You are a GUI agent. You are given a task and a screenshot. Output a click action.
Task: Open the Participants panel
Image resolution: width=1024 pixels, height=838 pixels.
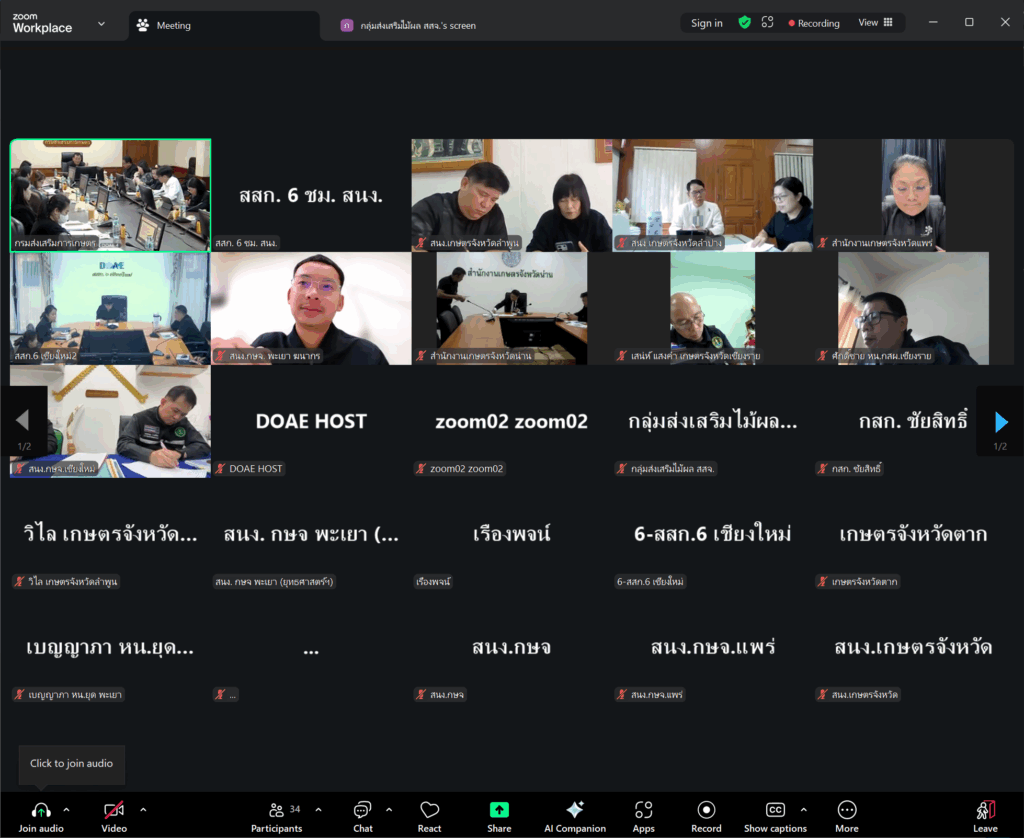[276, 815]
